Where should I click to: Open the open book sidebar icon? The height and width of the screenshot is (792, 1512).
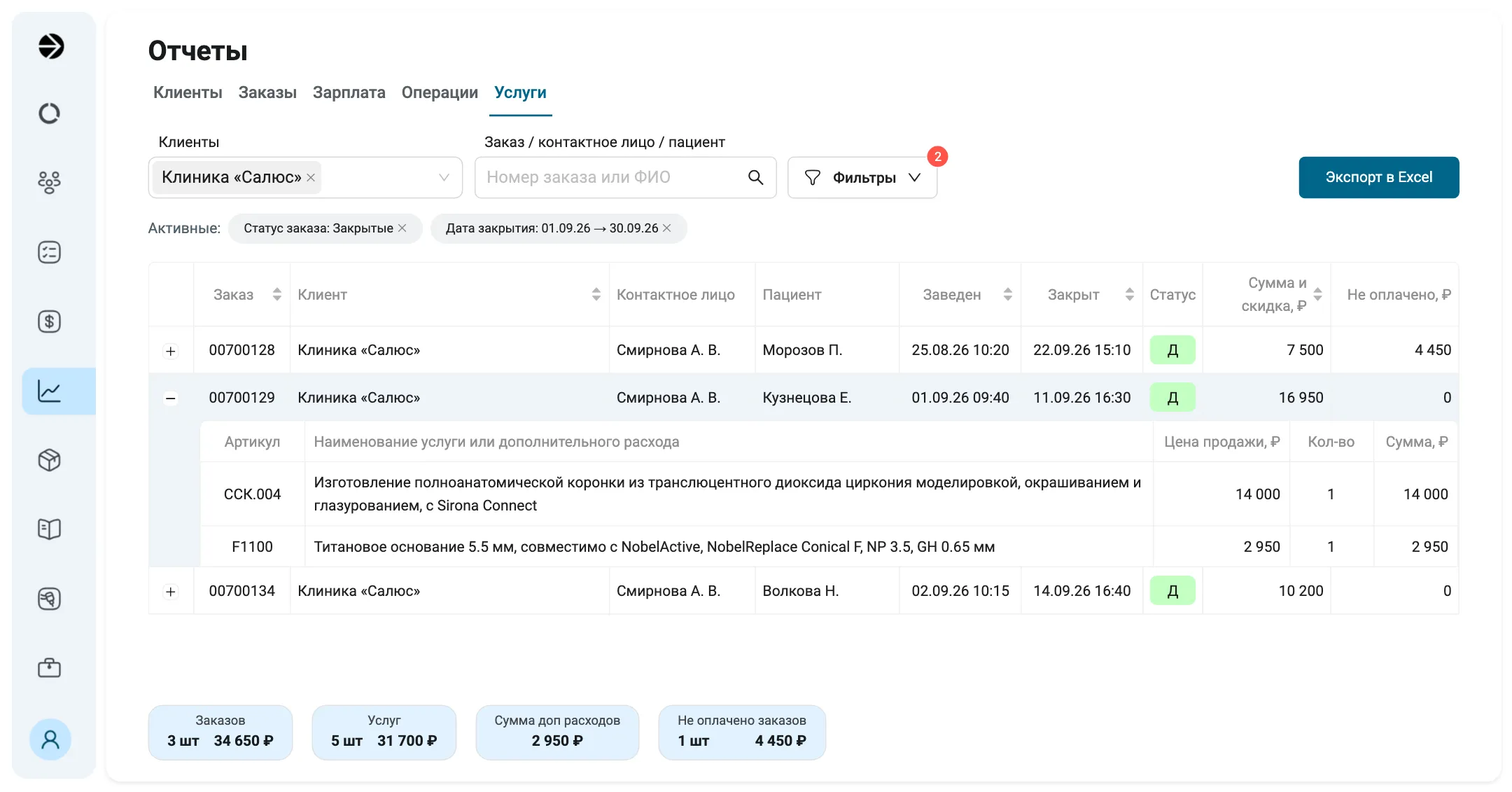(49, 529)
